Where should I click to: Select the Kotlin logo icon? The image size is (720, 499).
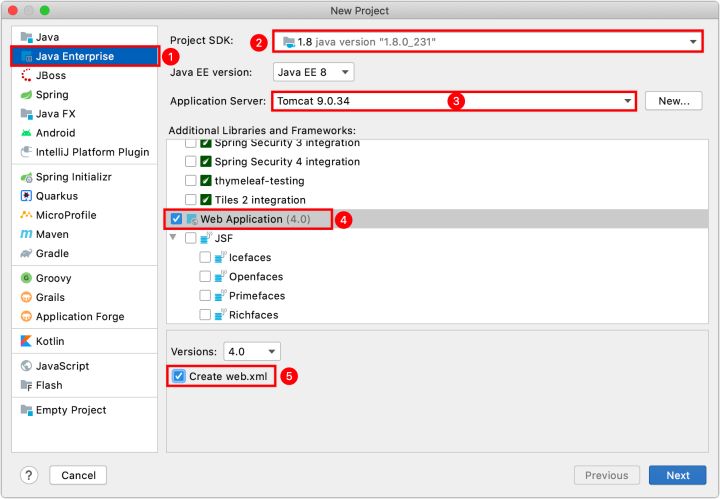(x=27, y=341)
